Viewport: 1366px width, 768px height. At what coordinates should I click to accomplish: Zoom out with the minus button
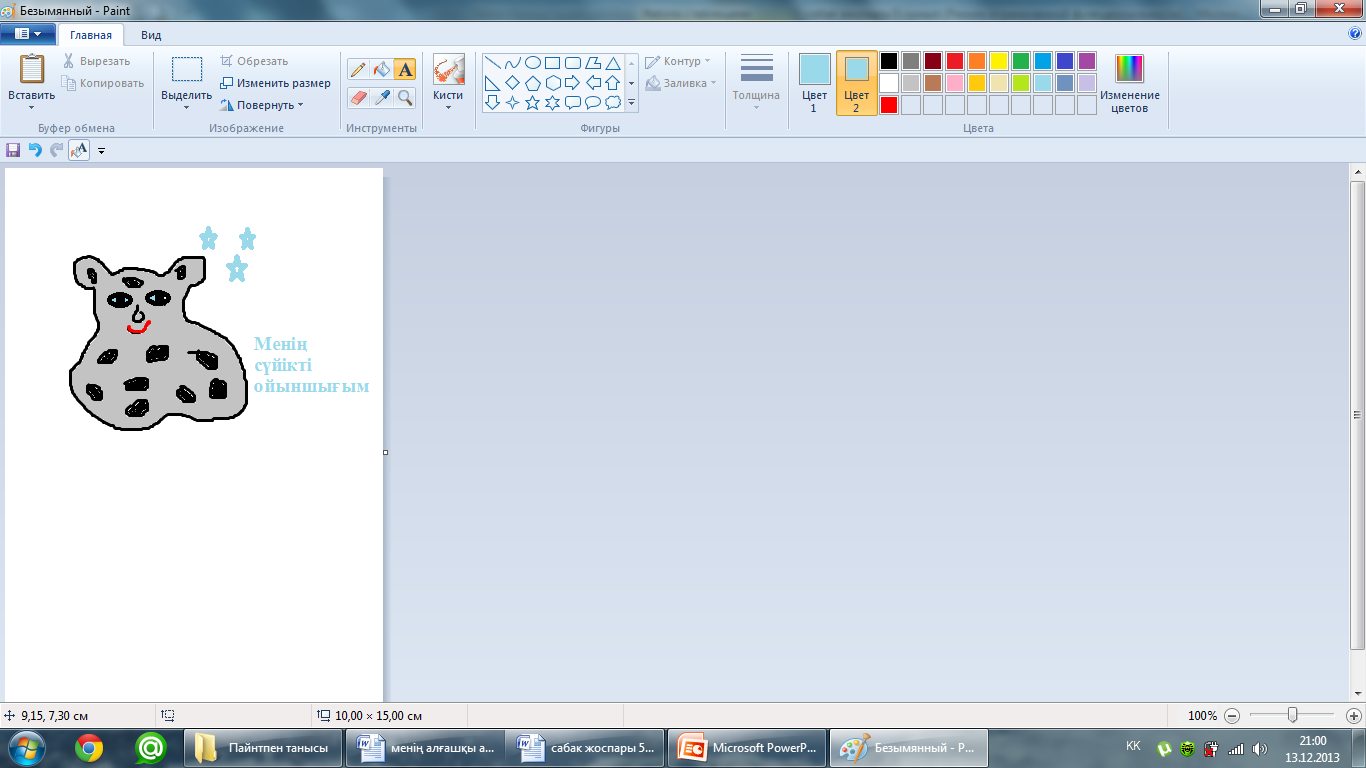pyautogui.click(x=1232, y=716)
